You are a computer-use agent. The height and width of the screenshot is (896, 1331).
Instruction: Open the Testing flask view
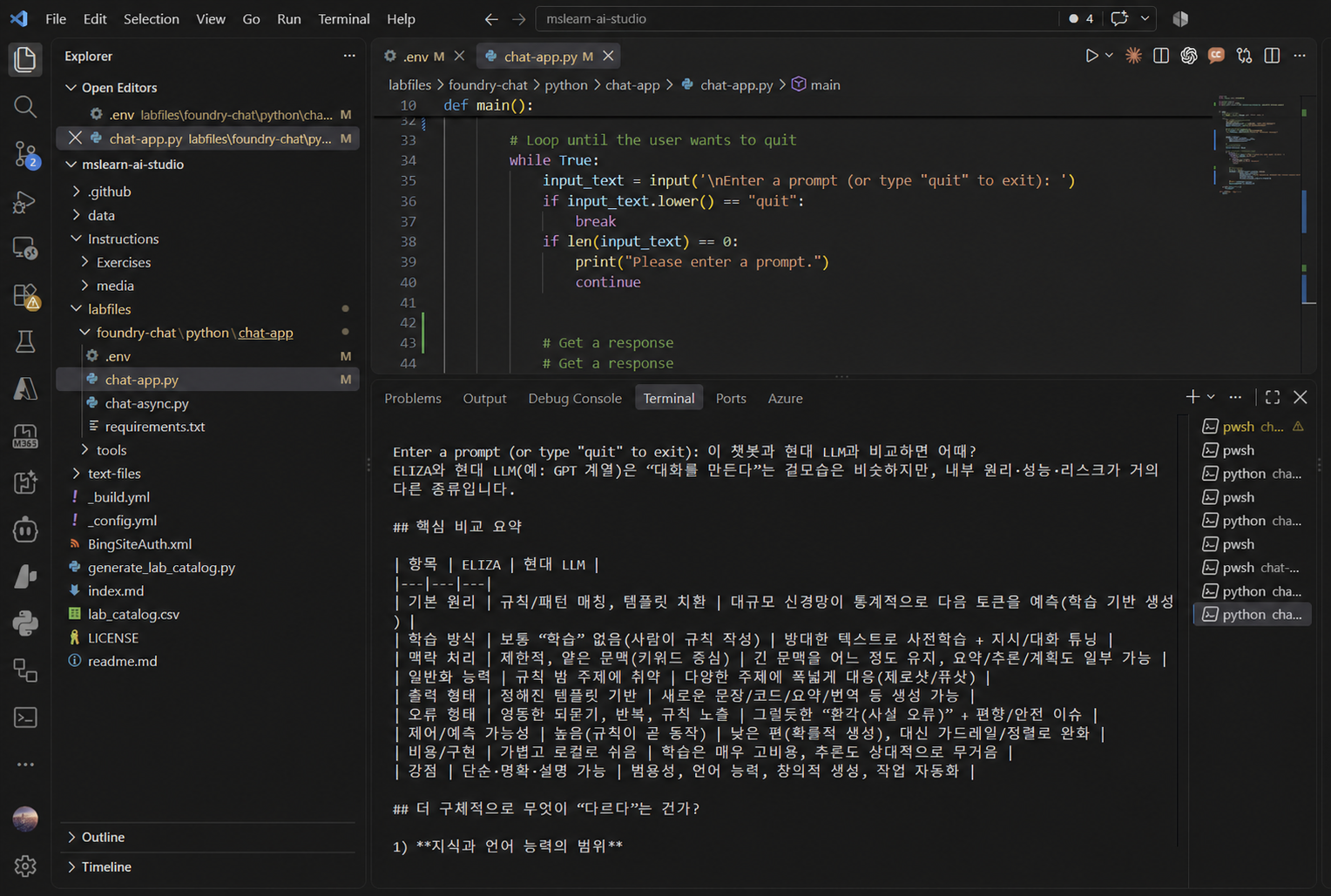[25, 342]
